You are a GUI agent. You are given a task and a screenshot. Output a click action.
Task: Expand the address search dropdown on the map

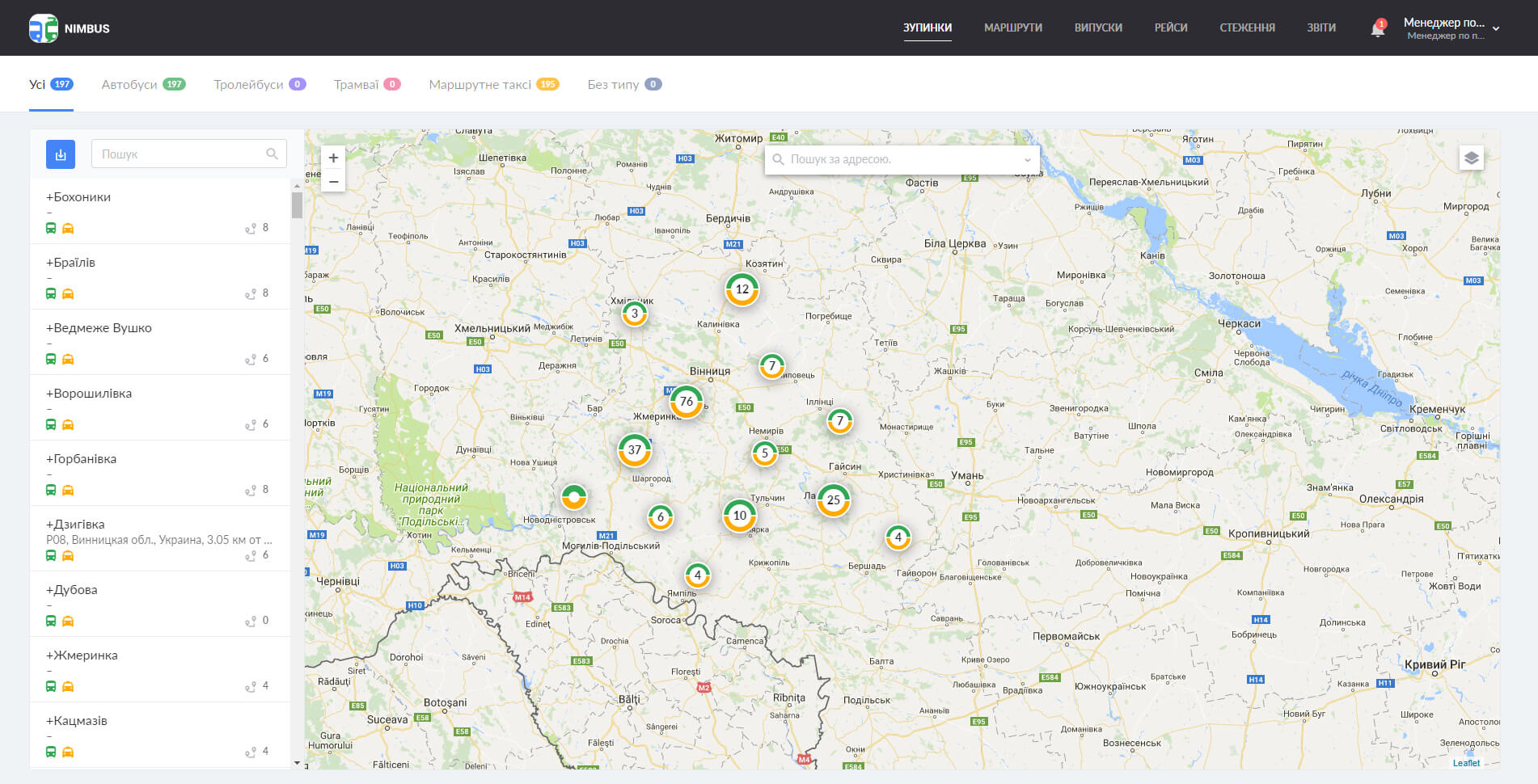pos(1027,160)
